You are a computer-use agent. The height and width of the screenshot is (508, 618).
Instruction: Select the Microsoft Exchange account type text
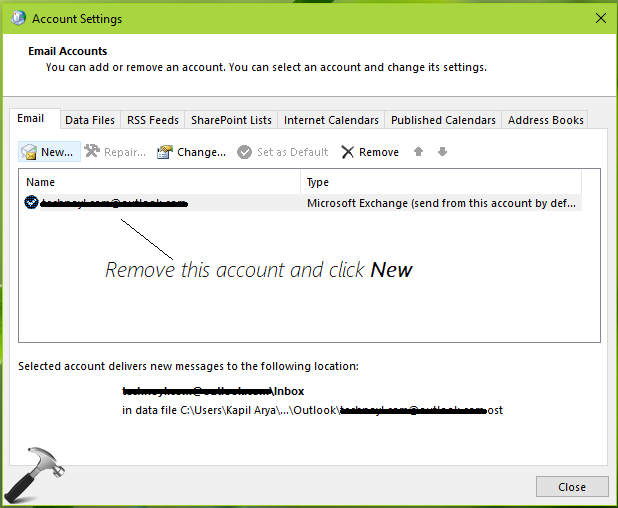[x=441, y=203]
